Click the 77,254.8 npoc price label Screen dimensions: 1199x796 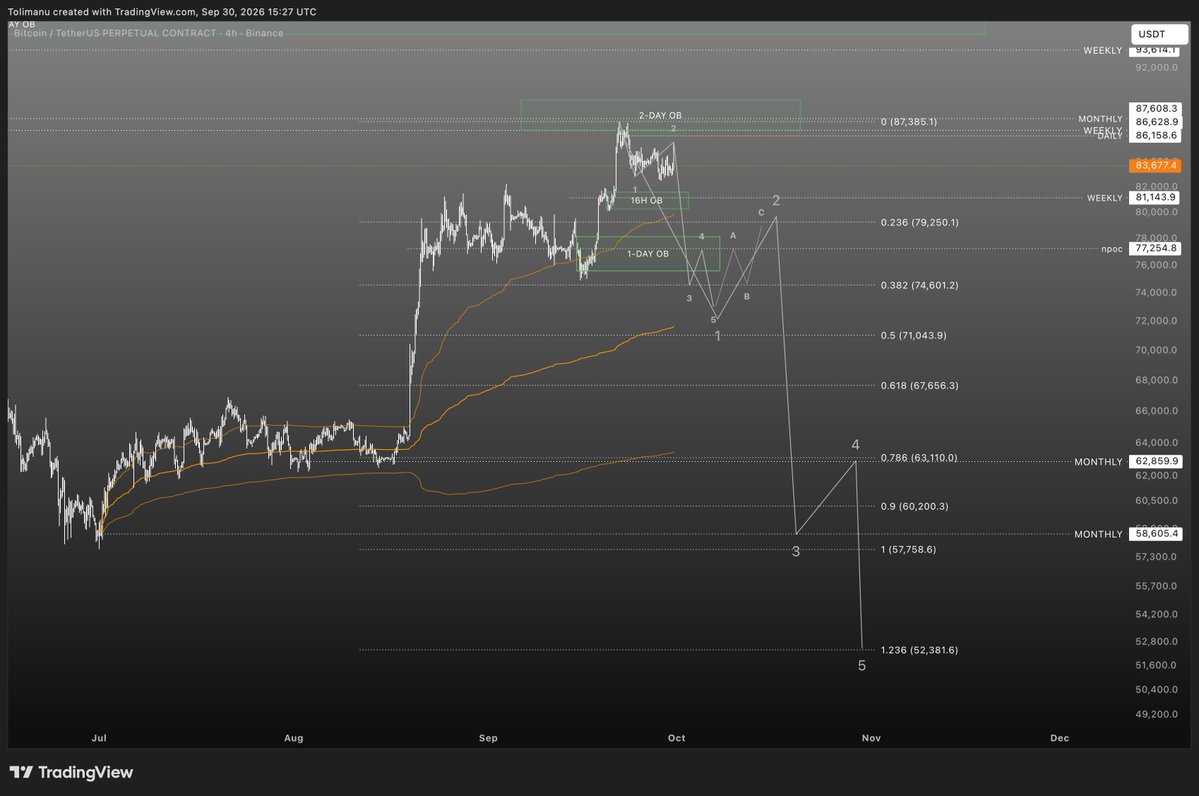(1155, 249)
